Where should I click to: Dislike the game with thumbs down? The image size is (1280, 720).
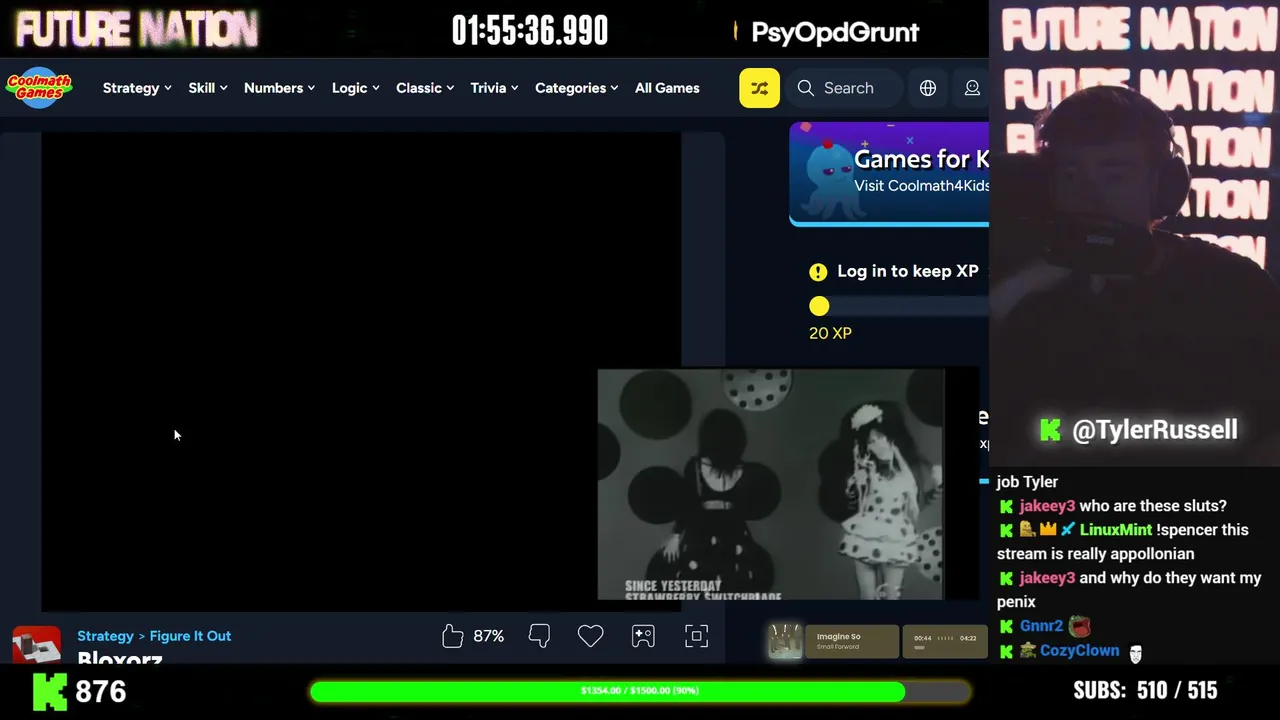coord(539,636)
